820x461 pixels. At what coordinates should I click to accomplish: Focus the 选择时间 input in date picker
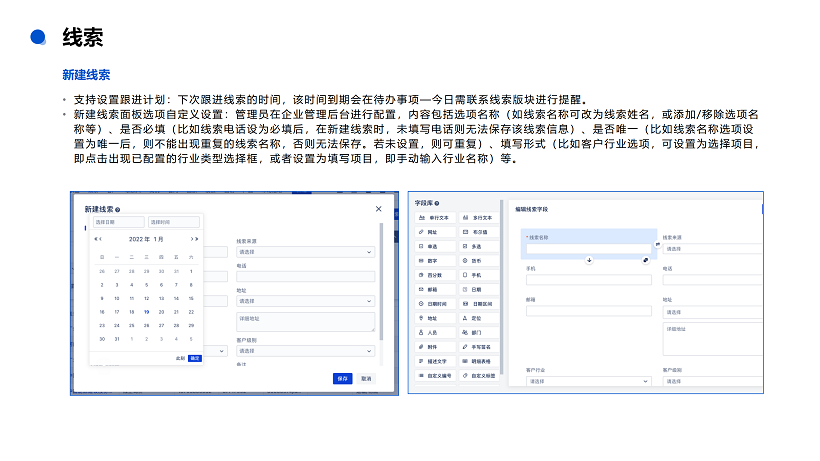click(x=174, y=222)
